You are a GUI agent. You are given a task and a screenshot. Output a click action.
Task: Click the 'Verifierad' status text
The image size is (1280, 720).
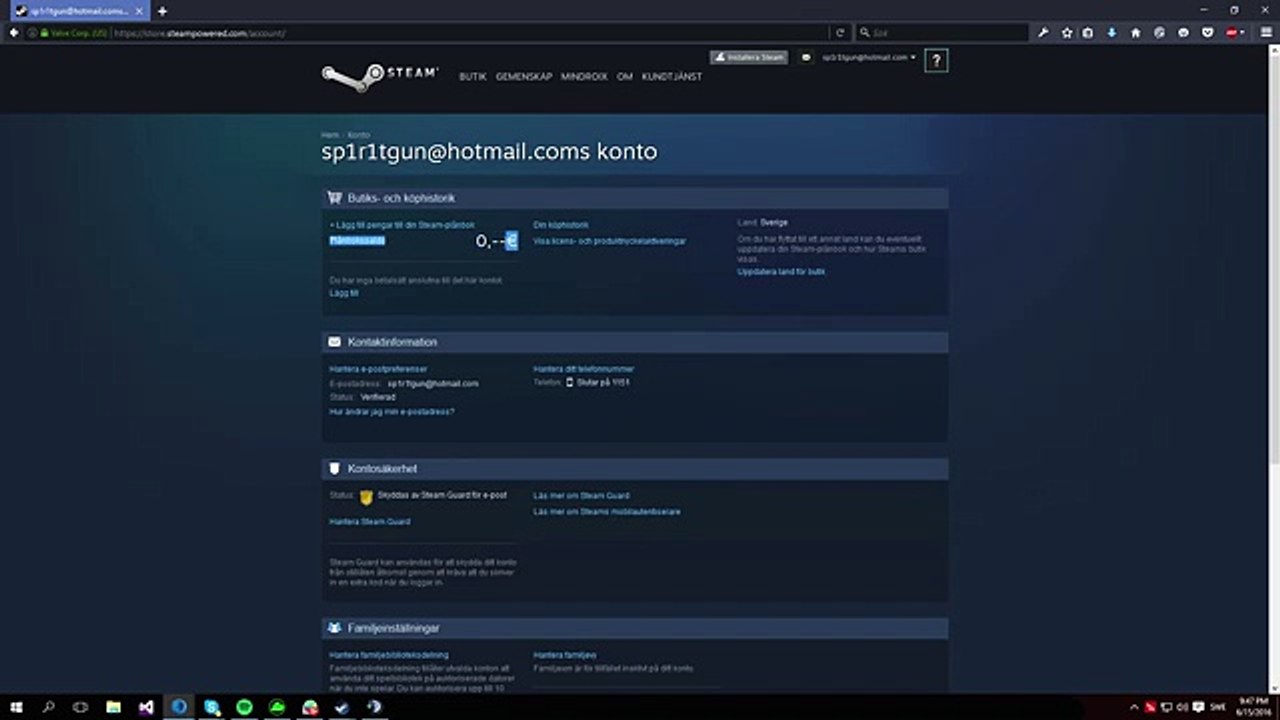[378, 398]
